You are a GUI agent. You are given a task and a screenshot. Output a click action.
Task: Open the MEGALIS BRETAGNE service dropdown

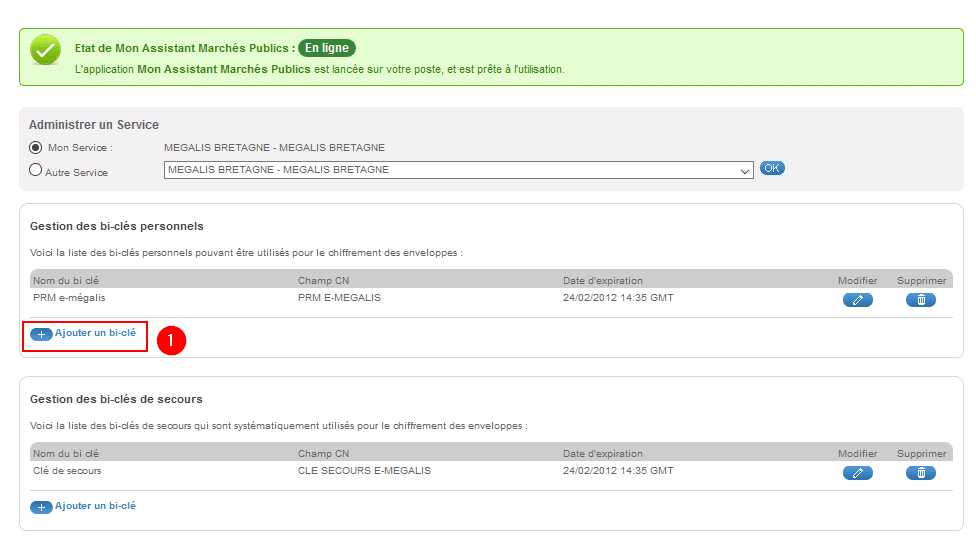(459, 170)
